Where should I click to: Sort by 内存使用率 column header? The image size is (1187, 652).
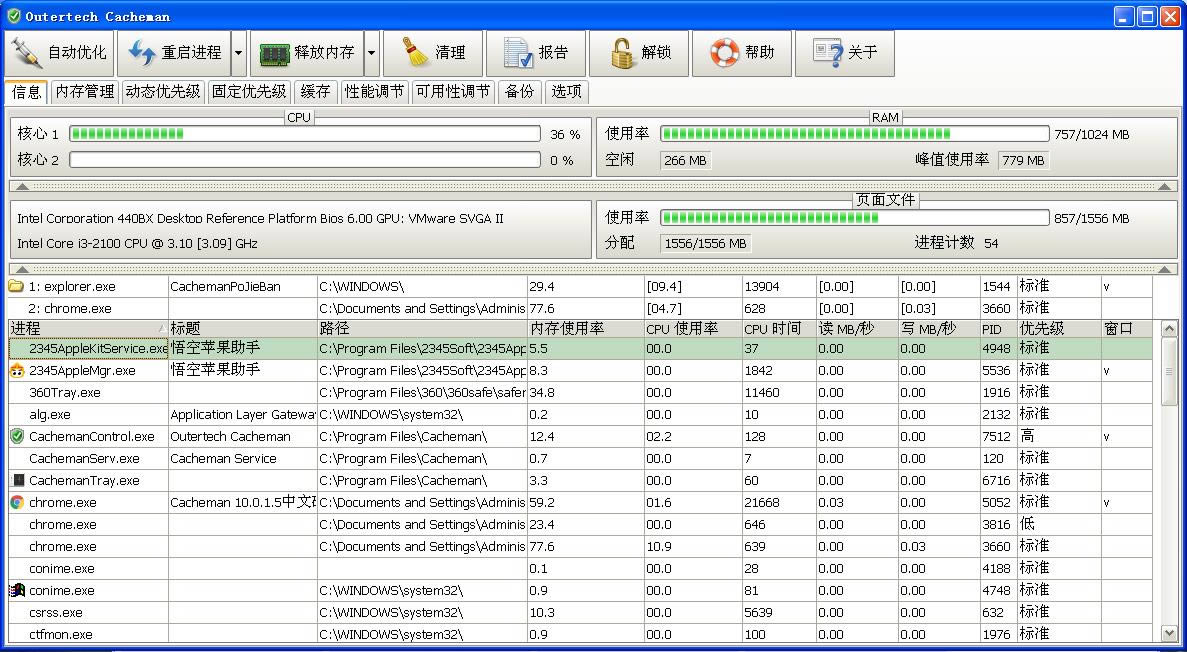click(586, 329)
